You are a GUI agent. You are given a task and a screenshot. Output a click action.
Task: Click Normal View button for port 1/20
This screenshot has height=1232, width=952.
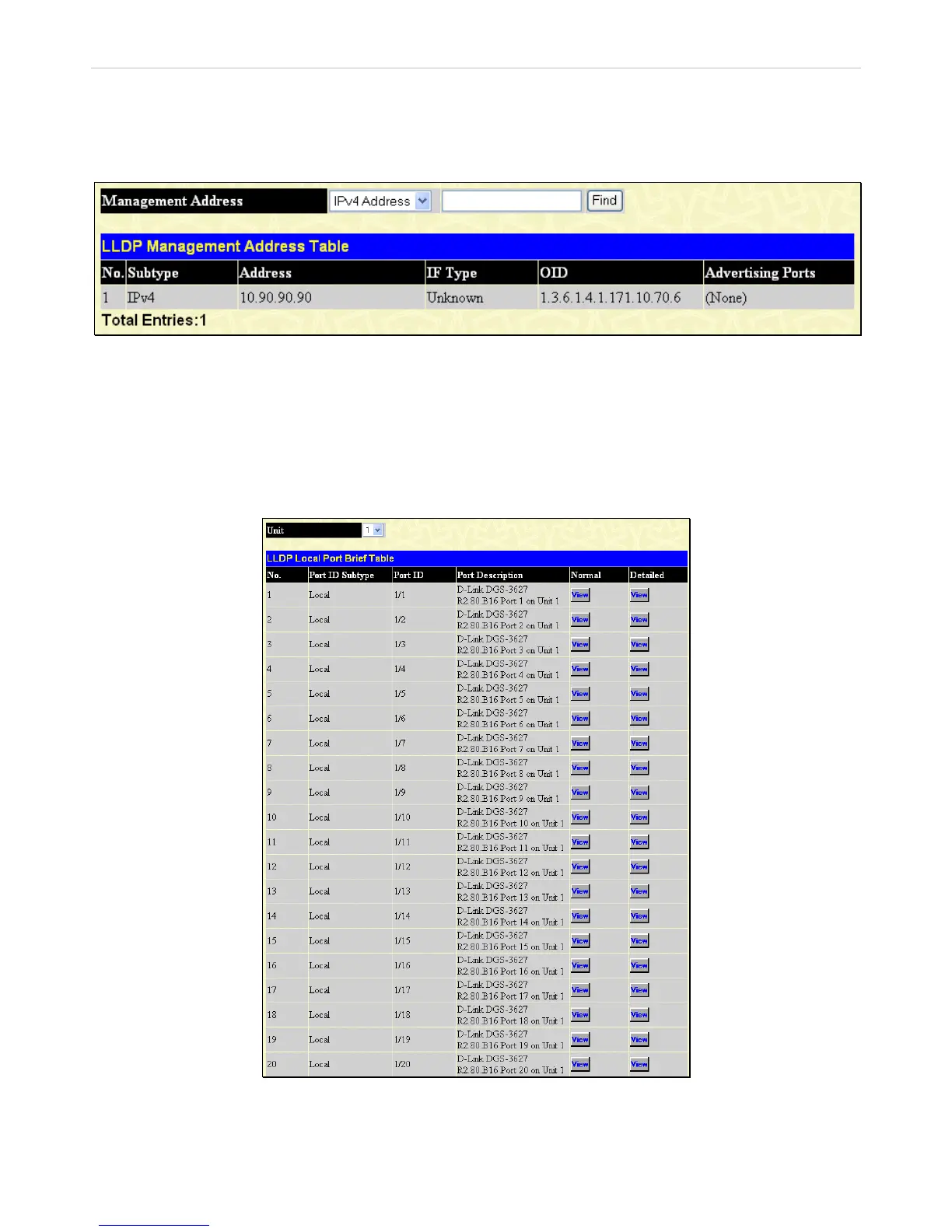[580, 1064]
